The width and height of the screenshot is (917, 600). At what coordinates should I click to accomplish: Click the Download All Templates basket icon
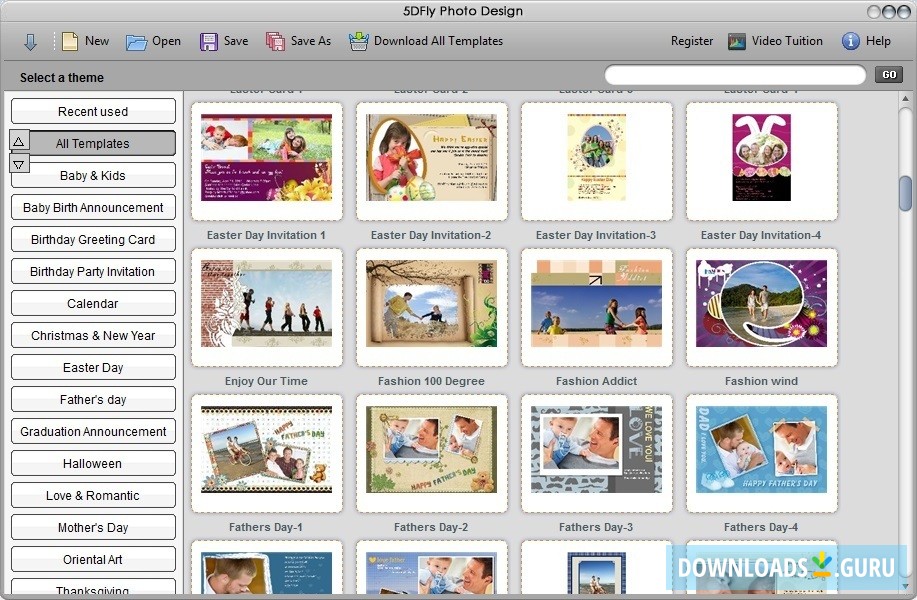tap(358, 42)
